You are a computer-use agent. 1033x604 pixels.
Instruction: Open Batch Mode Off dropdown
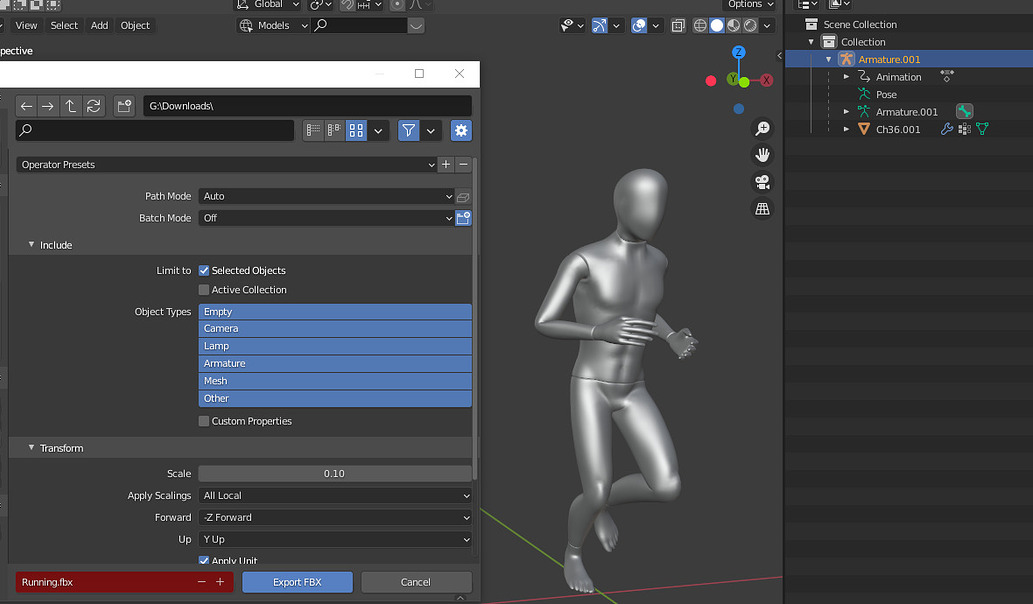click(326, 218)
